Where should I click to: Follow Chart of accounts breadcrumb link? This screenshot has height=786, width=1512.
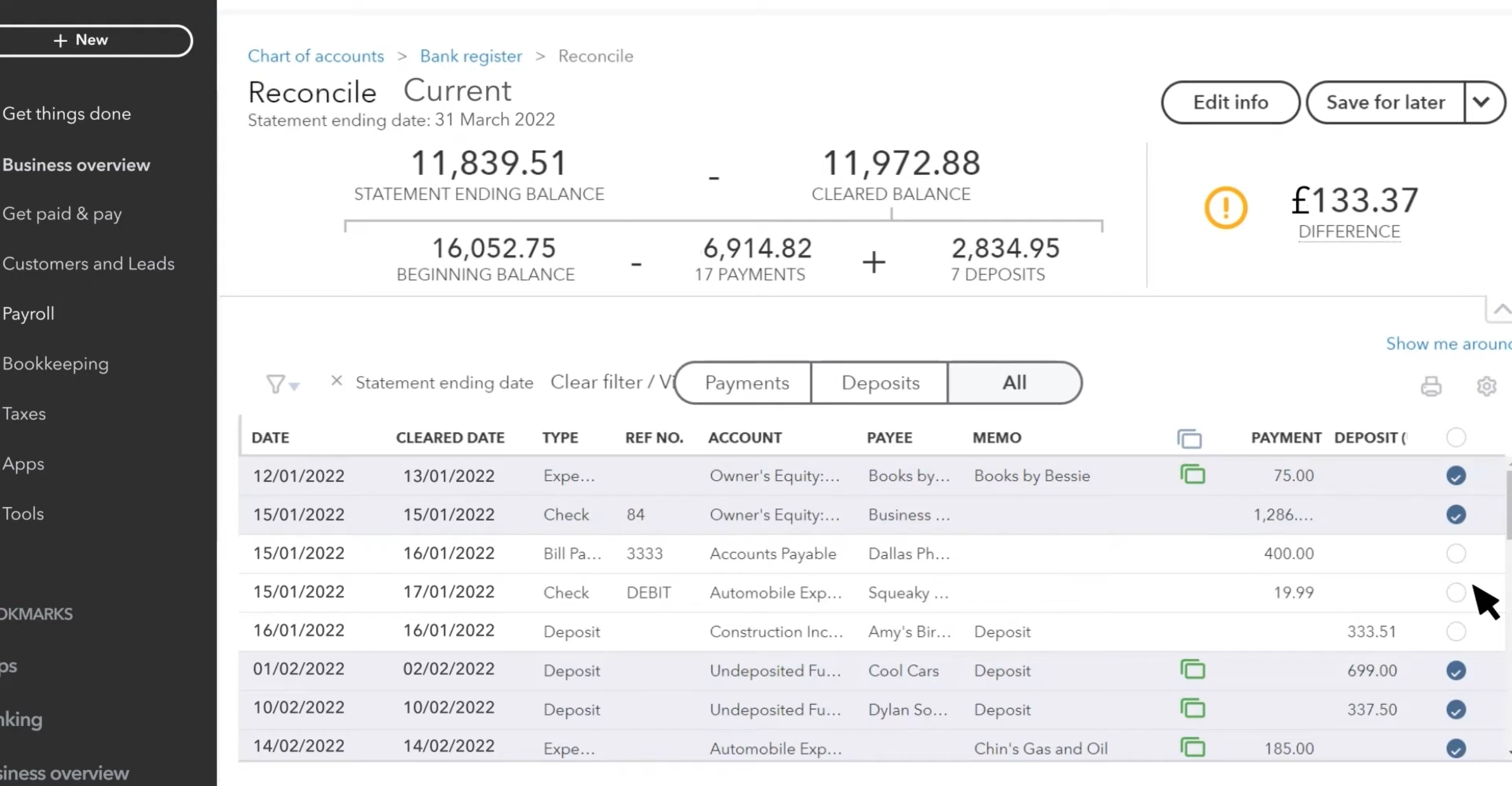(x=316, y=56)
